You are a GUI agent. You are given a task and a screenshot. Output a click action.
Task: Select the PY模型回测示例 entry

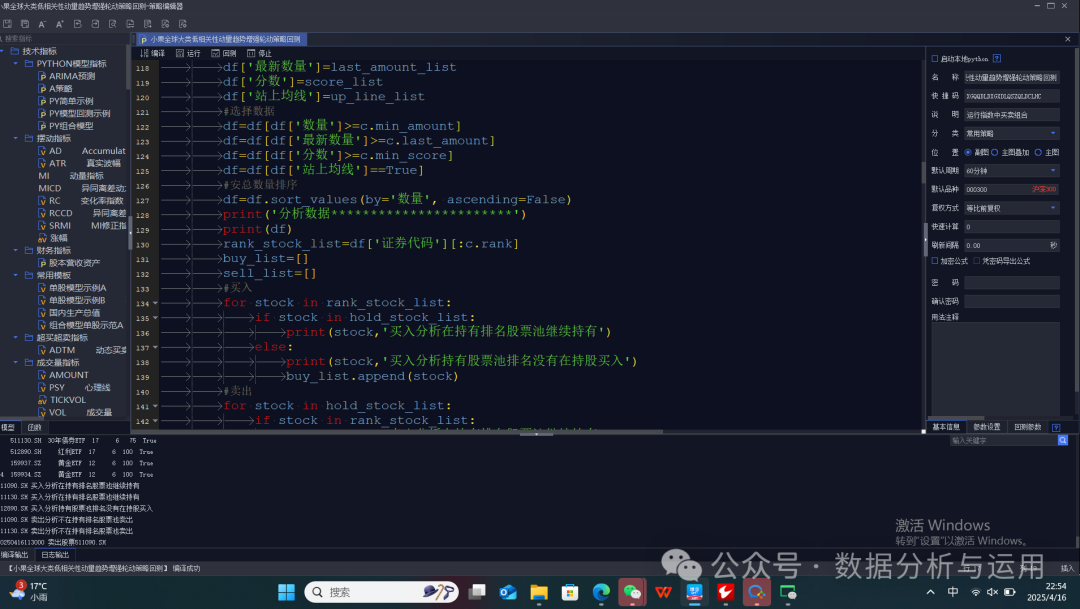click(74, 114)
